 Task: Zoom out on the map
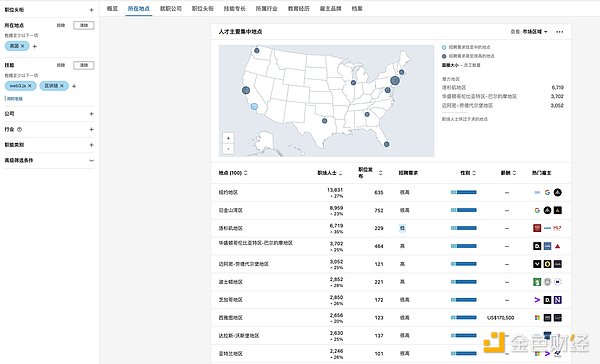tap(228, 149)
